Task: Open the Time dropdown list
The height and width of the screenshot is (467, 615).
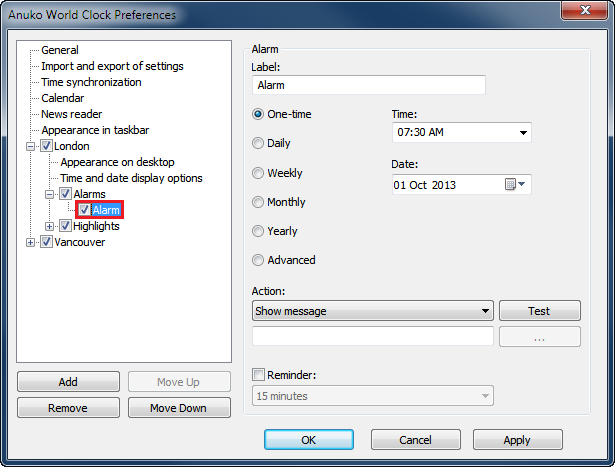Action: (523, 133)
